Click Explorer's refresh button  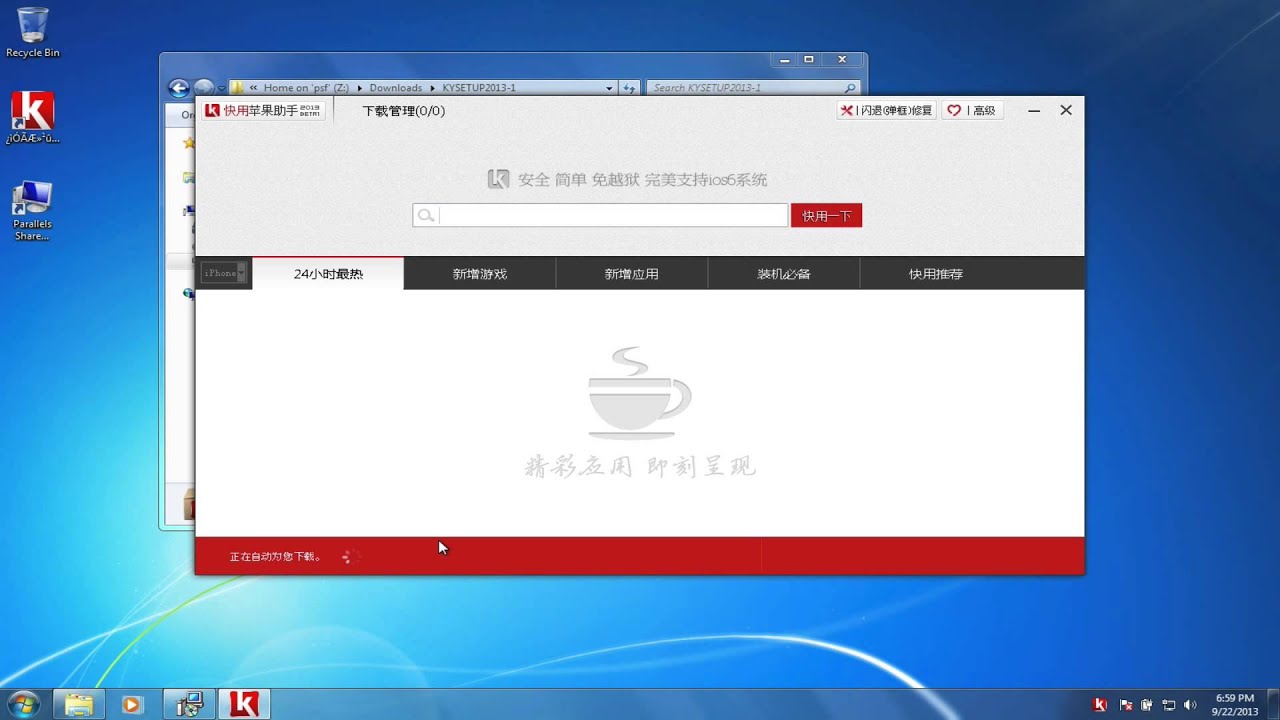(x=629, y=88)
